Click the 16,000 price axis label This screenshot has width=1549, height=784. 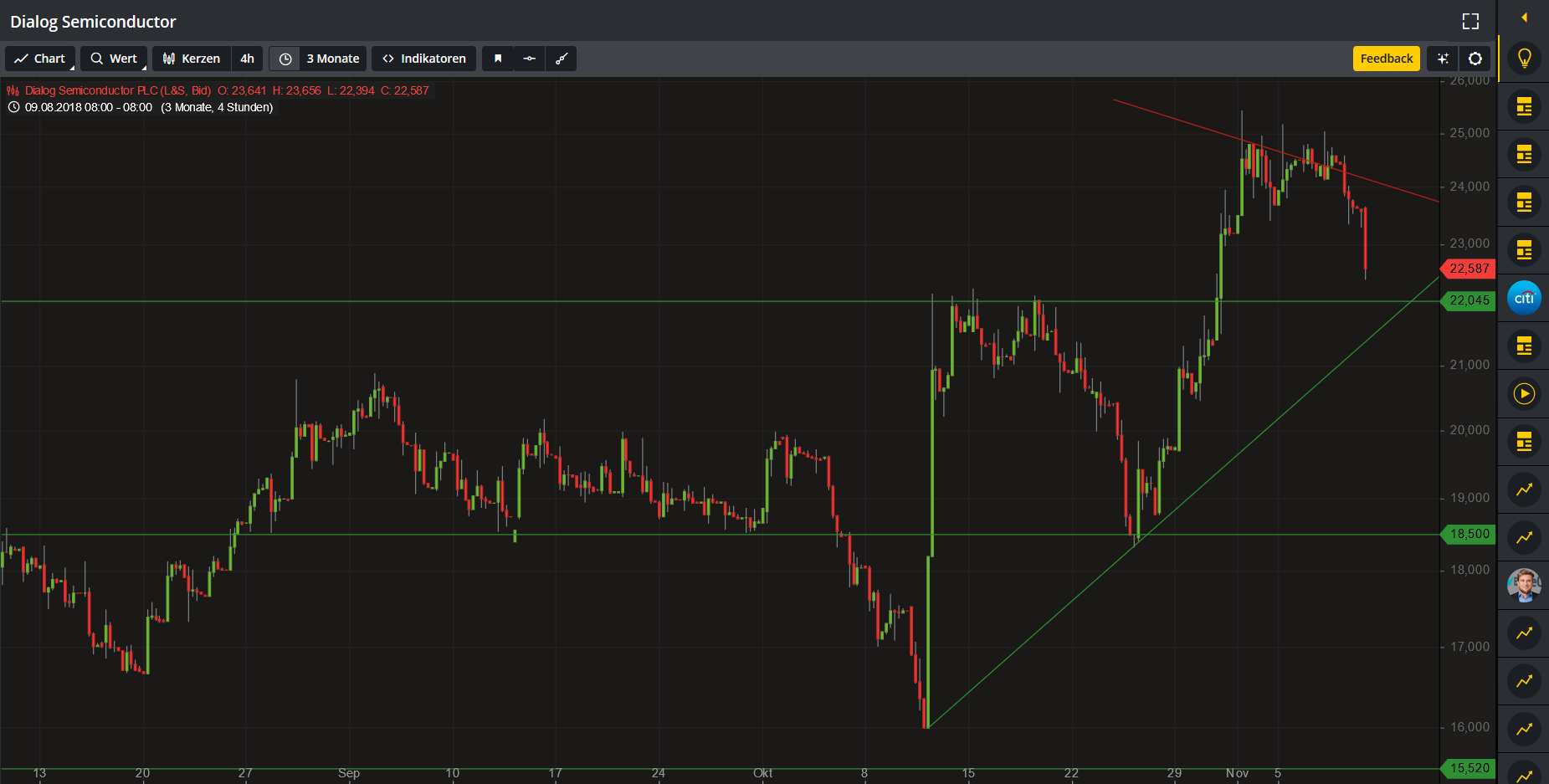(x=1469, y=727)
